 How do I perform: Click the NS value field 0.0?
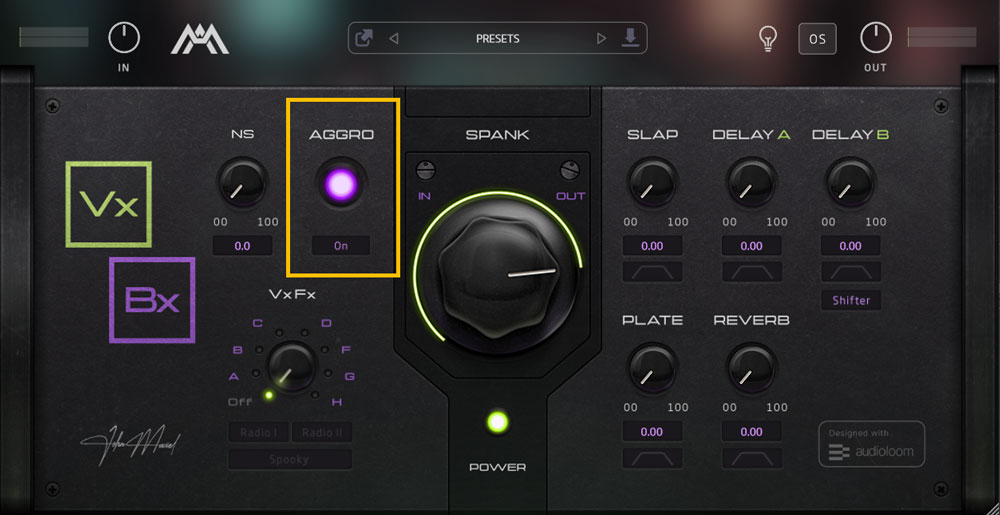tap(242, 245)
